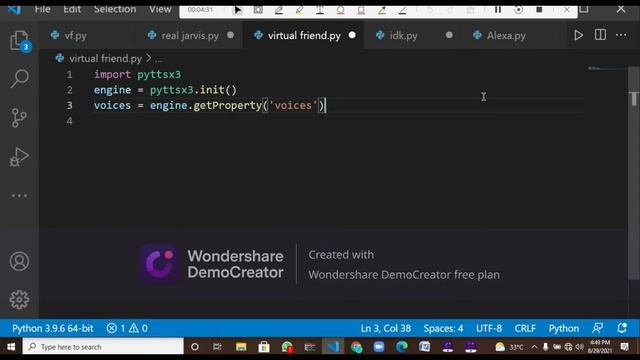This screenshot has width=640, height=360.
Task: Change end of line sequence CRLF
Action: pos(525,328)
